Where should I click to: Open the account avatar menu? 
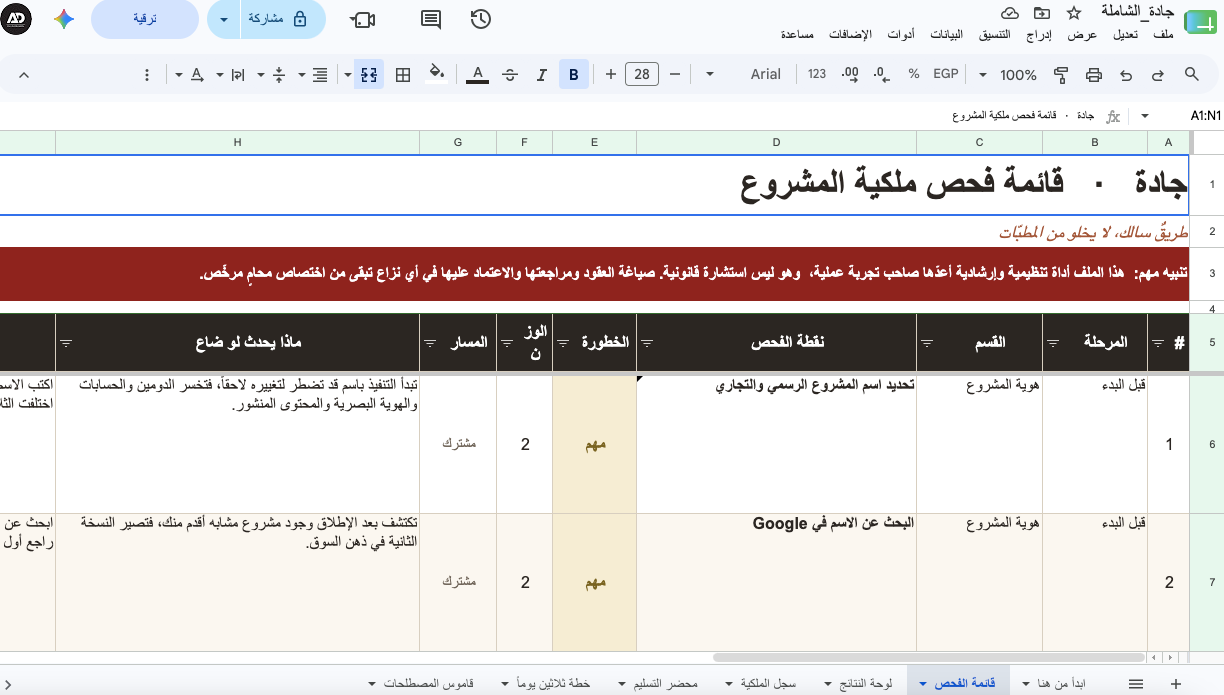(x=17, y=19)
